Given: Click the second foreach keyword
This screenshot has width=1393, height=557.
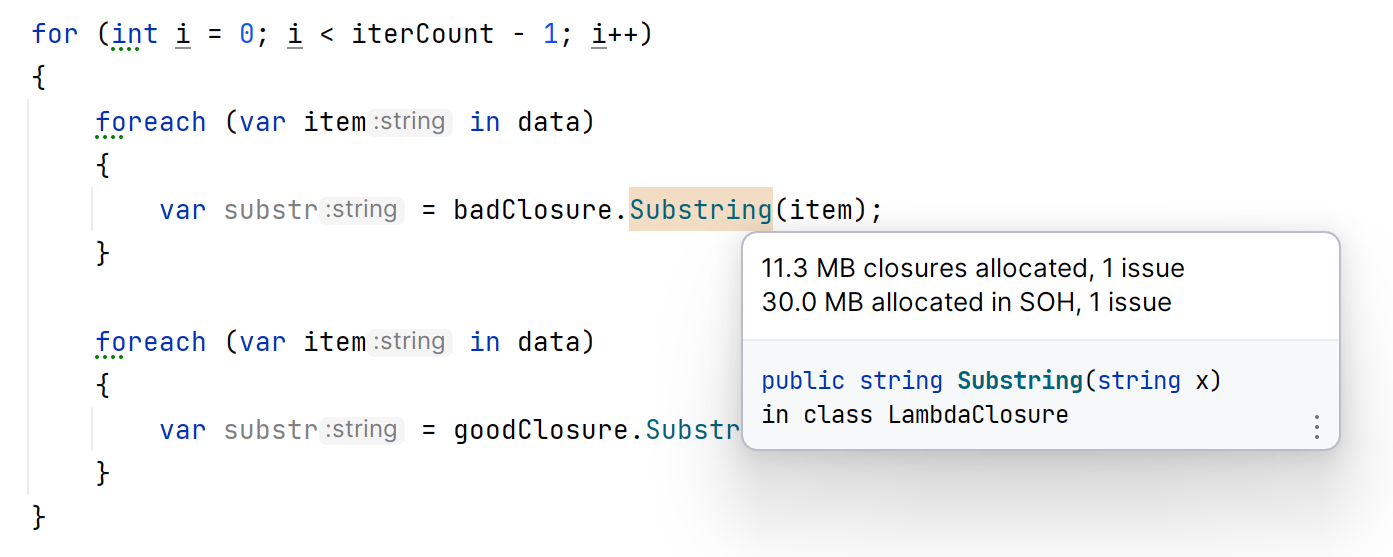Looking at the screenshot, I should tap(150, 342).
